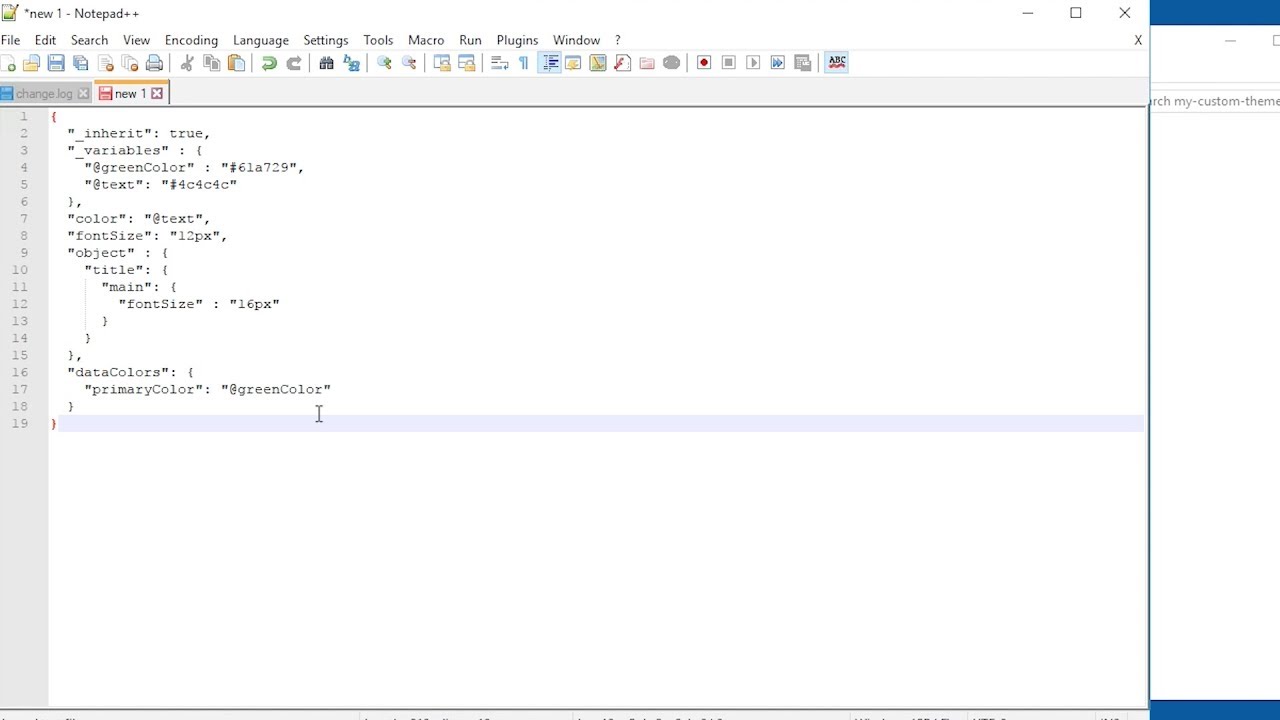The height and width of the screenshot is (720, 1280).
Task: Run macro multiple times icon
Action: (x=778, y=63)
